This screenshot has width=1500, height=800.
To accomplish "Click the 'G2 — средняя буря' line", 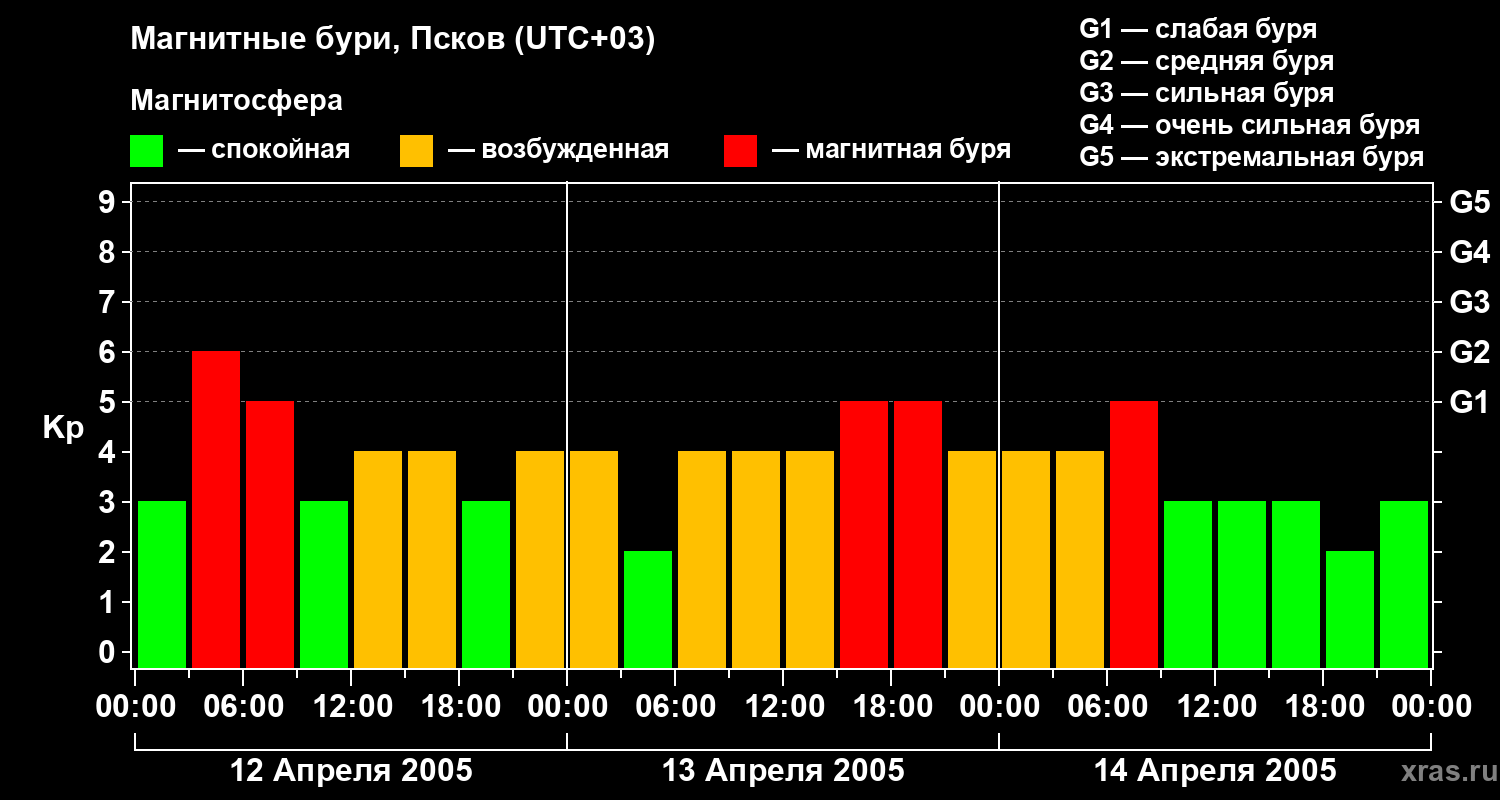I will click(1207, 61).
